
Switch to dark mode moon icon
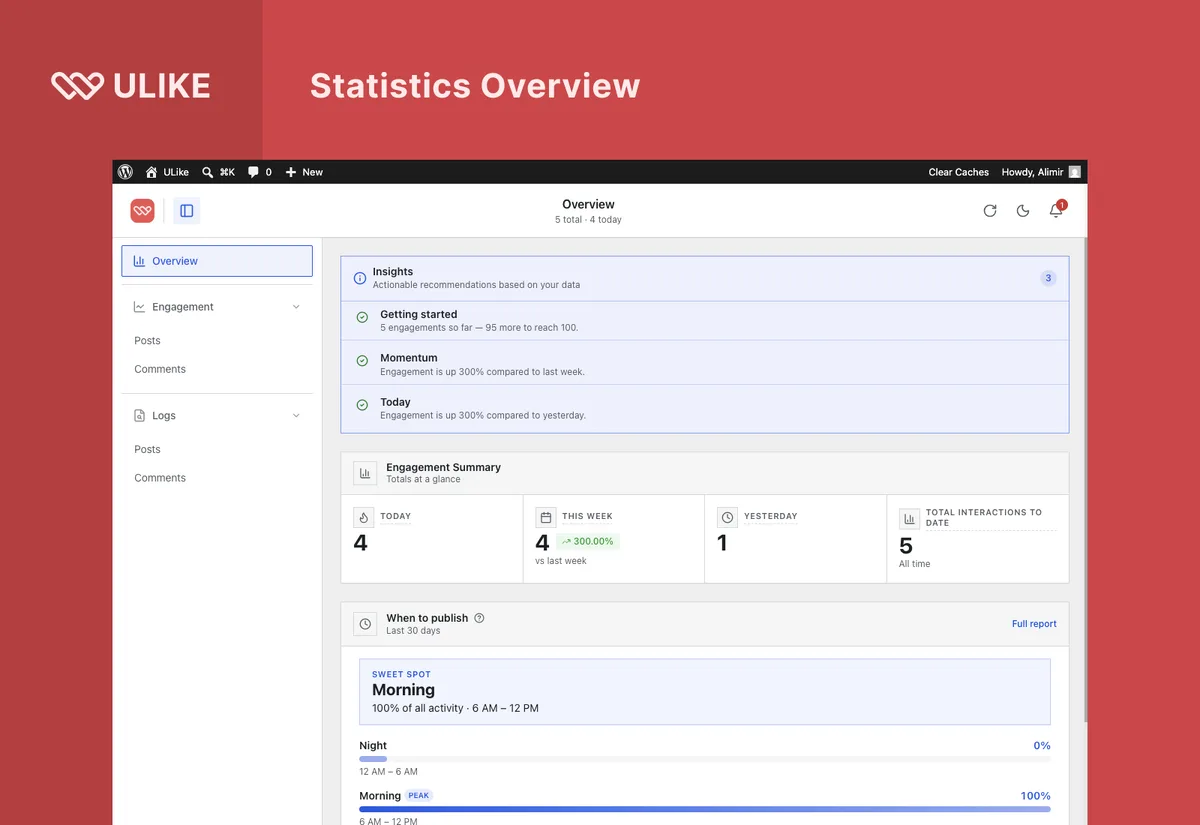click(1023, 211)
